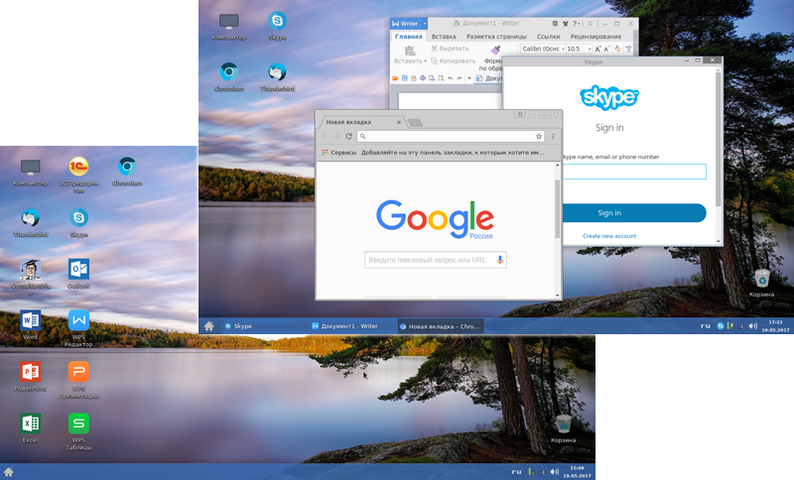Click increase font size icon in Writer
The height and width of the screenshot is (480, 794).
click(x=598, y=49)
